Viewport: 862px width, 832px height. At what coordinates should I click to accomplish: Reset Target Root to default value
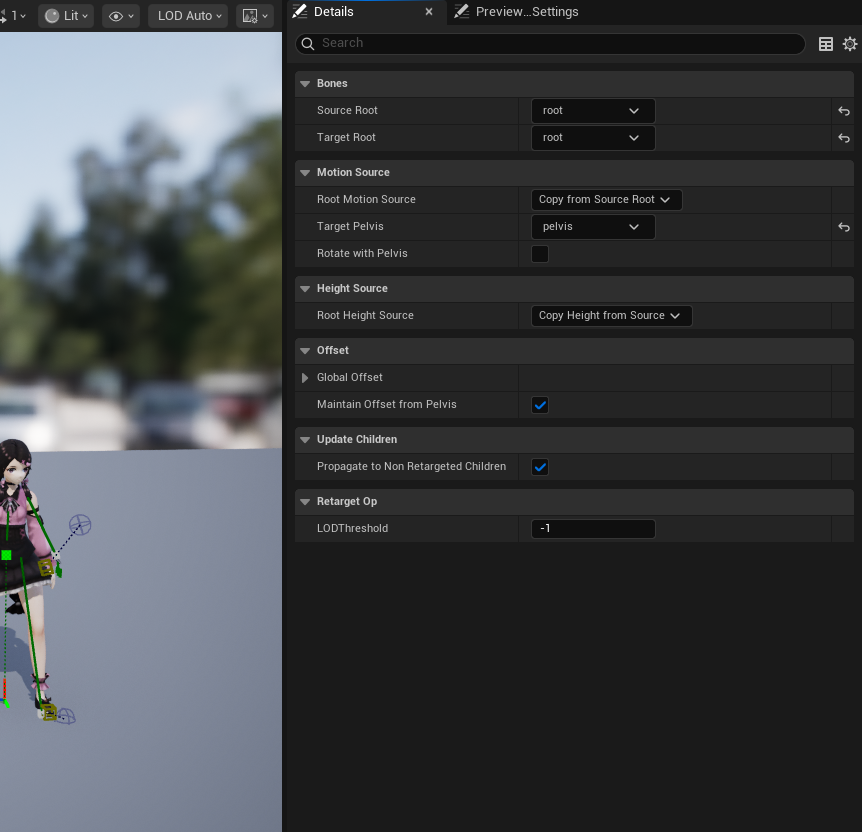[844, 138]
